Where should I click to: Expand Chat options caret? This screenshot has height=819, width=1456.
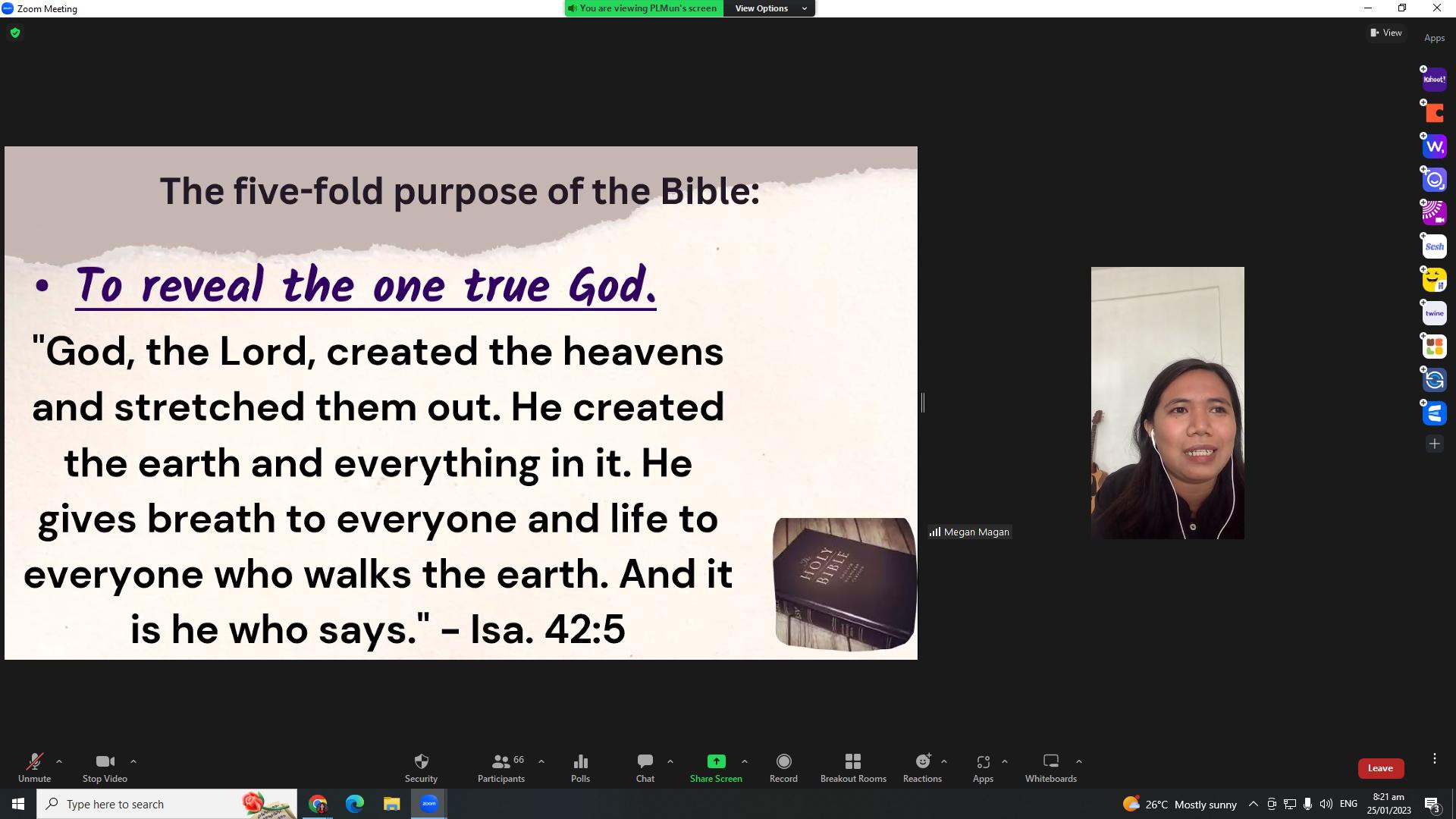point(670,761)
